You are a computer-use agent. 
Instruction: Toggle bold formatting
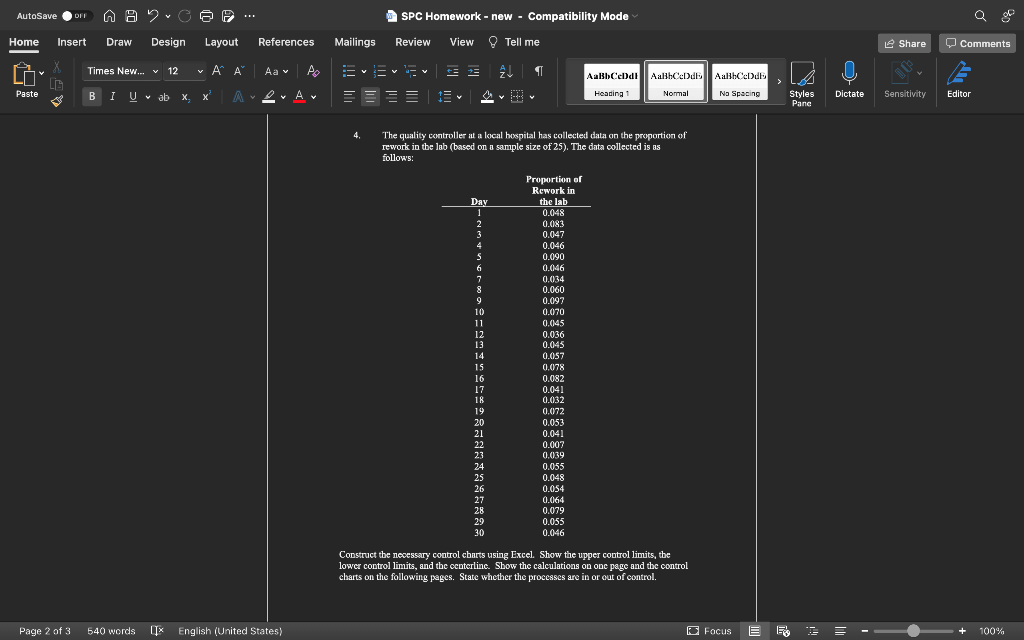(x=91, y=96)
